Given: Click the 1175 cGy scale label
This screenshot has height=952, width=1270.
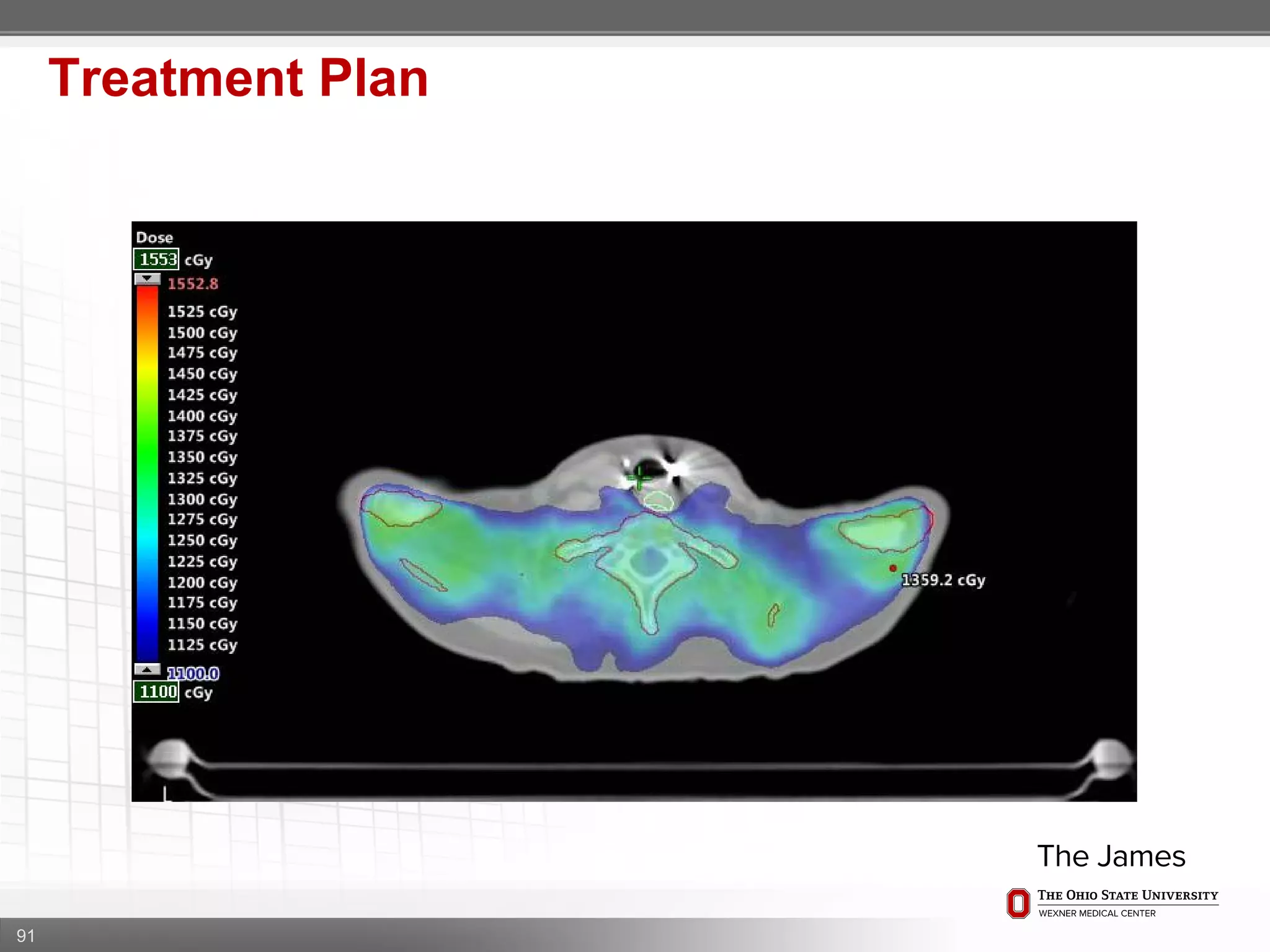Looking at the screenshot, I should pos(202,602).
